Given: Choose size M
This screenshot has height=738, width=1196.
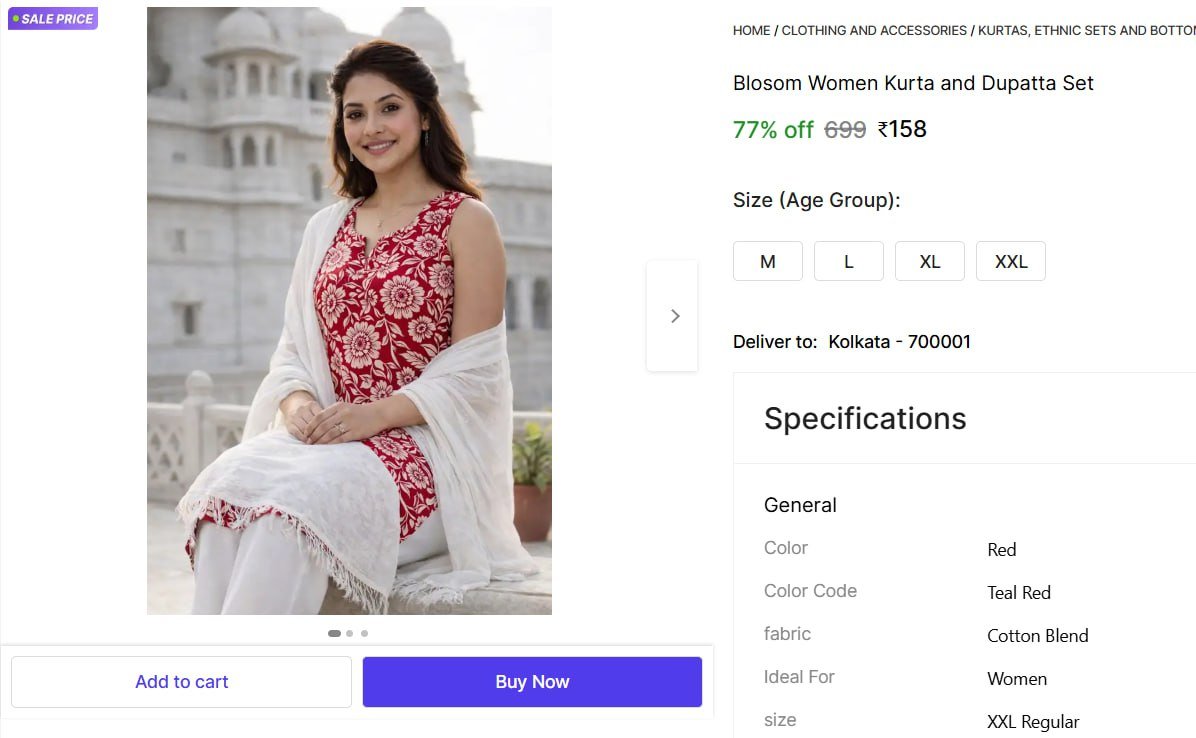Looking at the screenshot, I should [767, 261].
